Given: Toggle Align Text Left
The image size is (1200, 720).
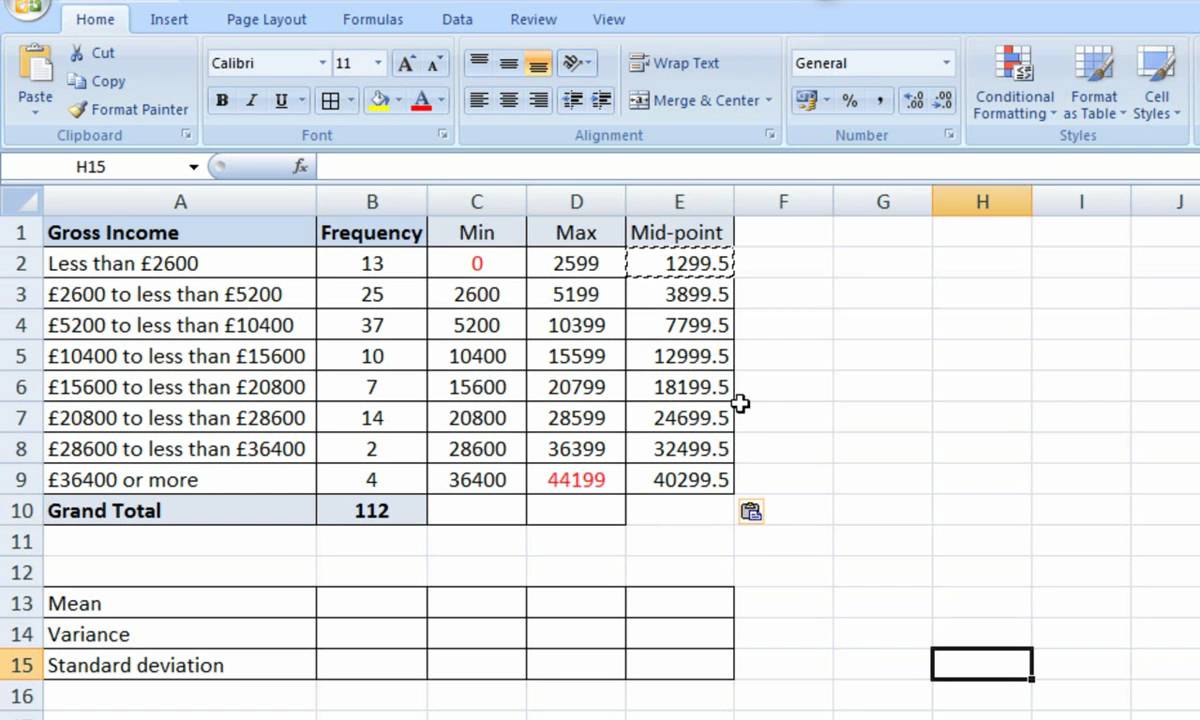Looking at the screenshot, I should [x=479, y=100].
